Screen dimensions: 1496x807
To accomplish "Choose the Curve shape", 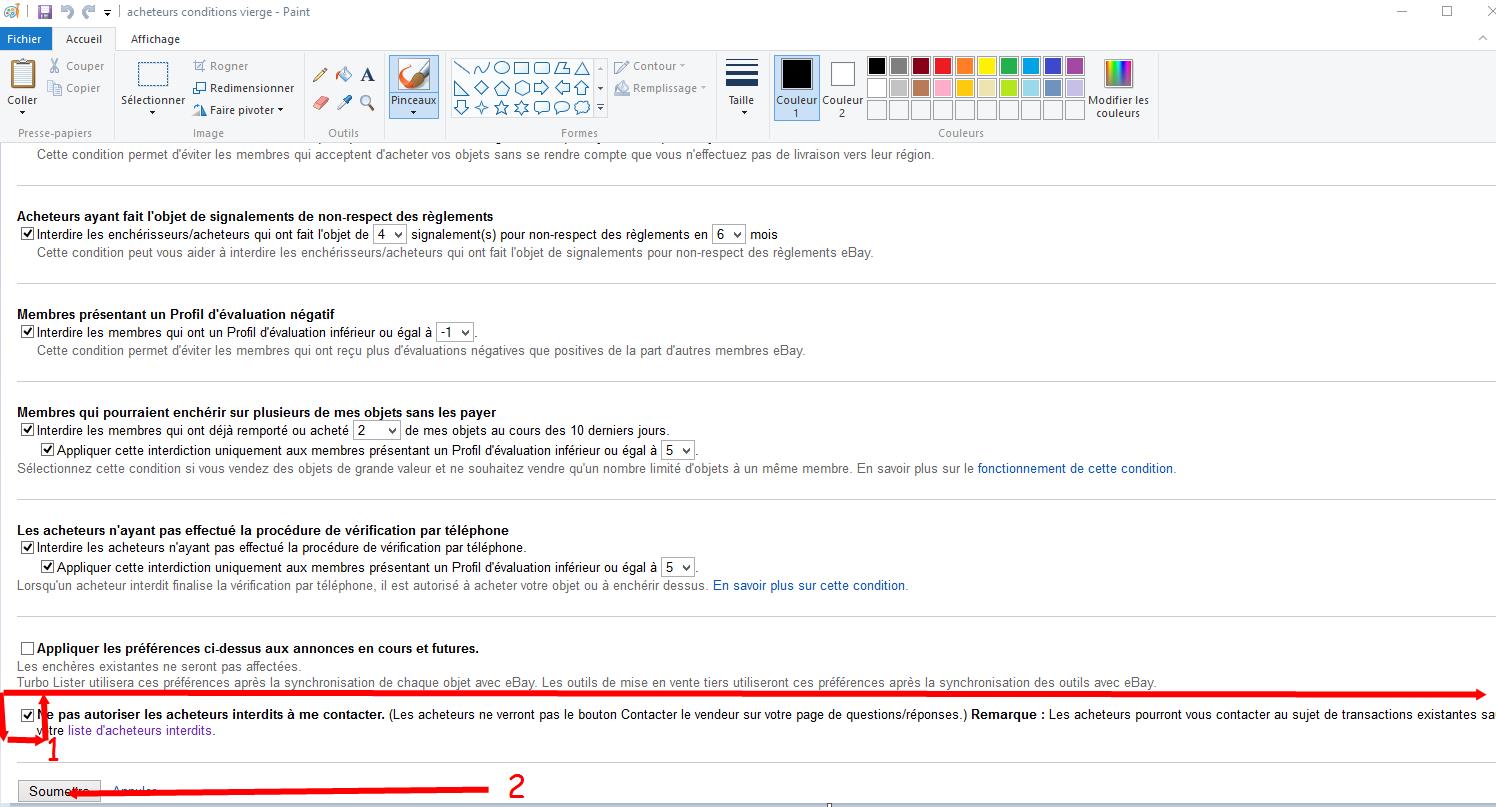I will tap(481, 68).
